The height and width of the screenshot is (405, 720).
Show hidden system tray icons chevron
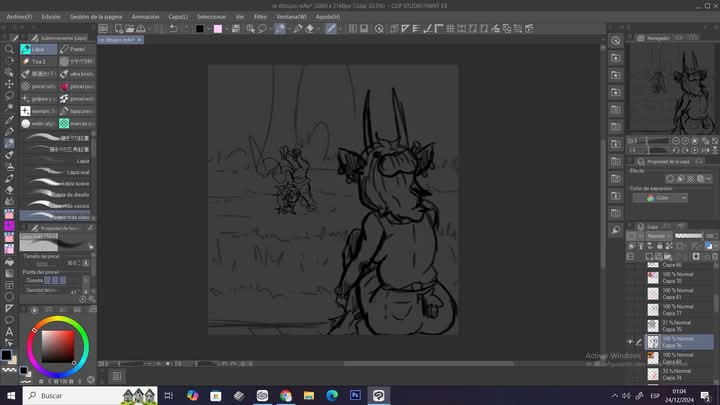pos(614,395)
